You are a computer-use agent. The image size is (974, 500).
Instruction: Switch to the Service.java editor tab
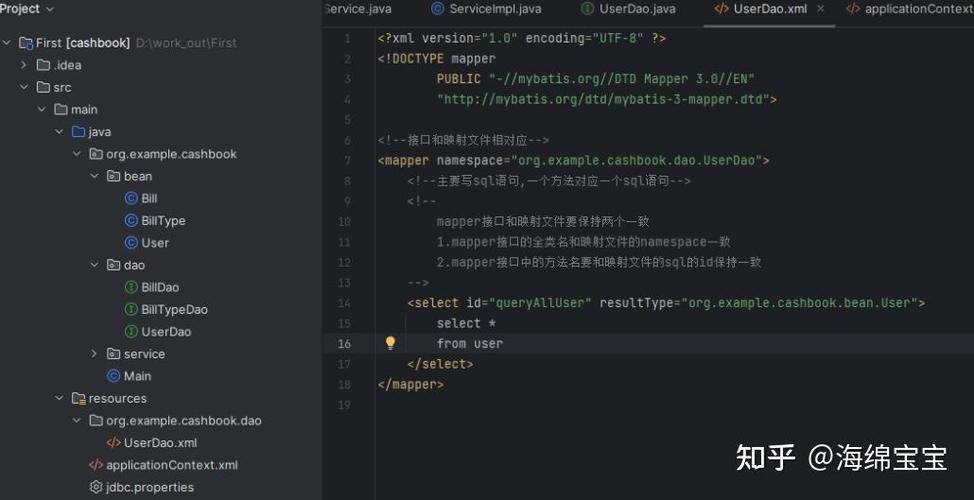tap(358, 9)
